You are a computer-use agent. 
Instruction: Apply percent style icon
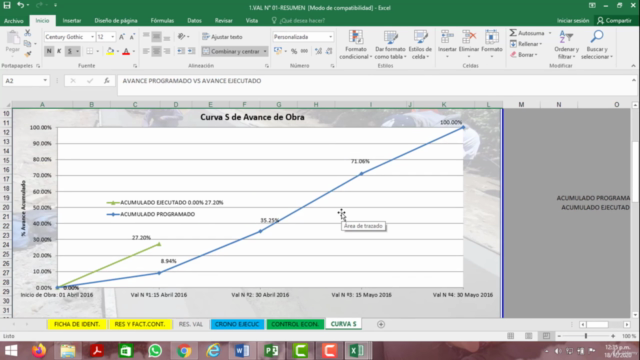tap(294, 51)
